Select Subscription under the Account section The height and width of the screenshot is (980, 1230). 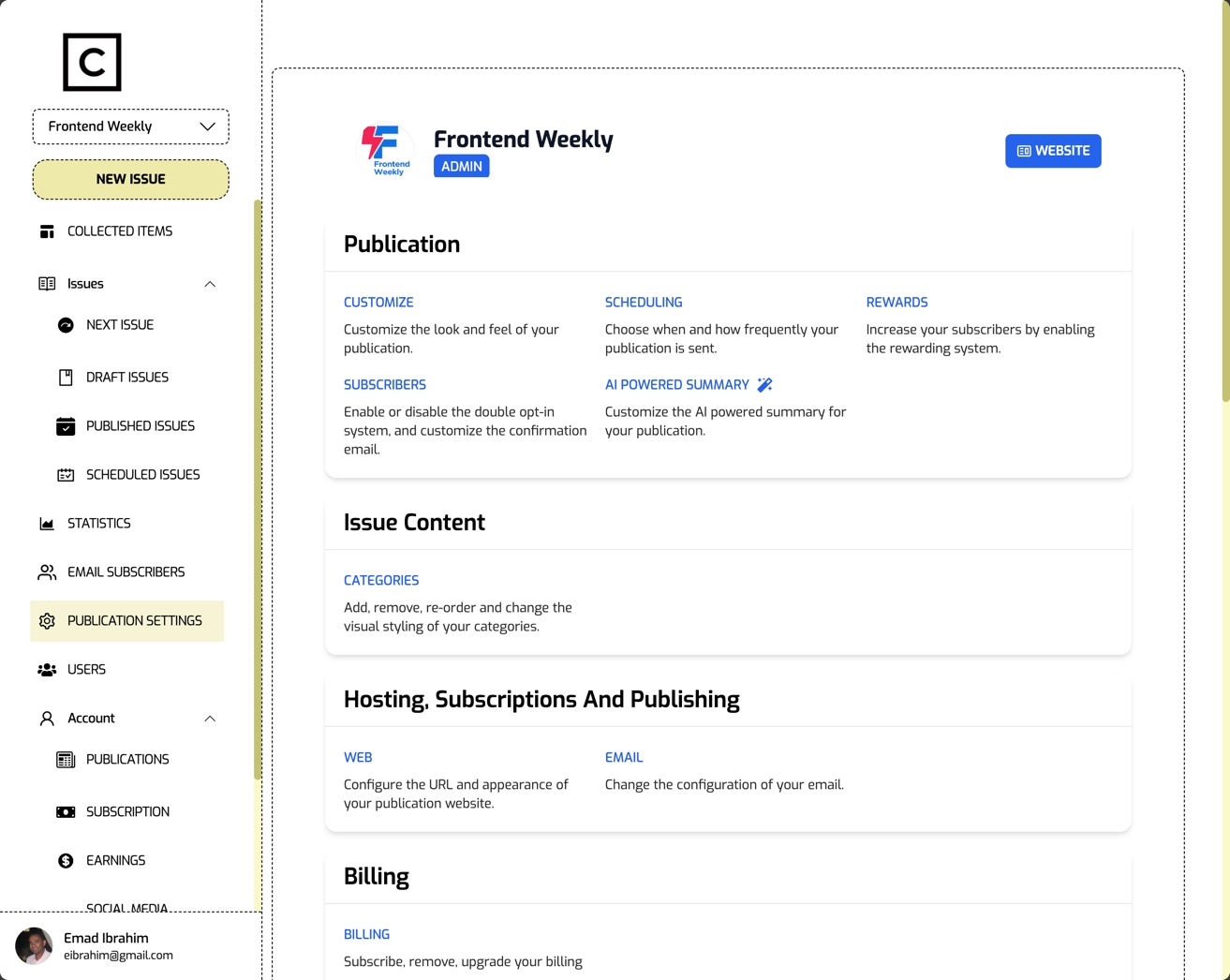(127, 811)
